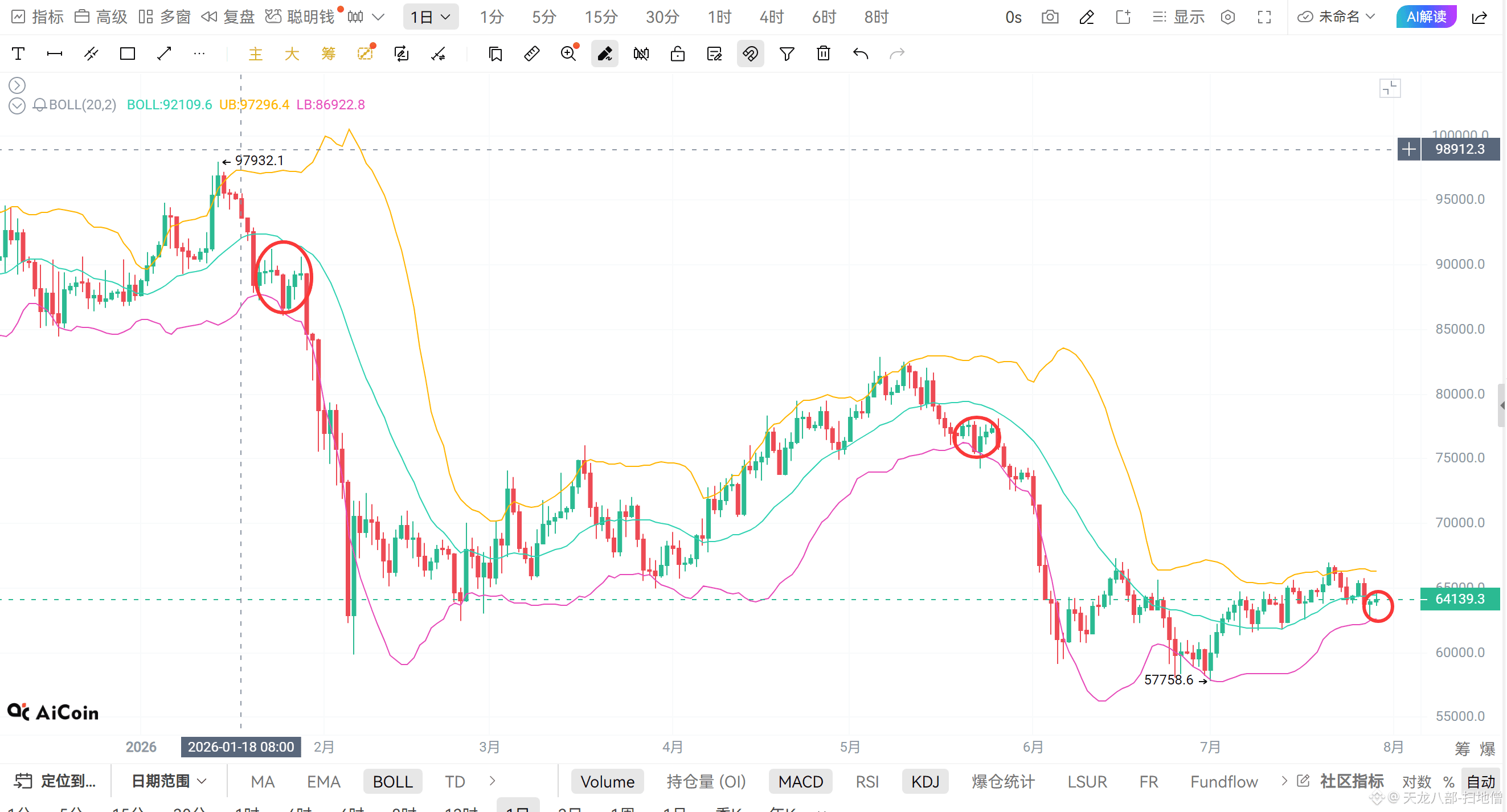Click the 大 large-order indicator icon
This screenshot has height=812, width=1507.
pos(292,54)
